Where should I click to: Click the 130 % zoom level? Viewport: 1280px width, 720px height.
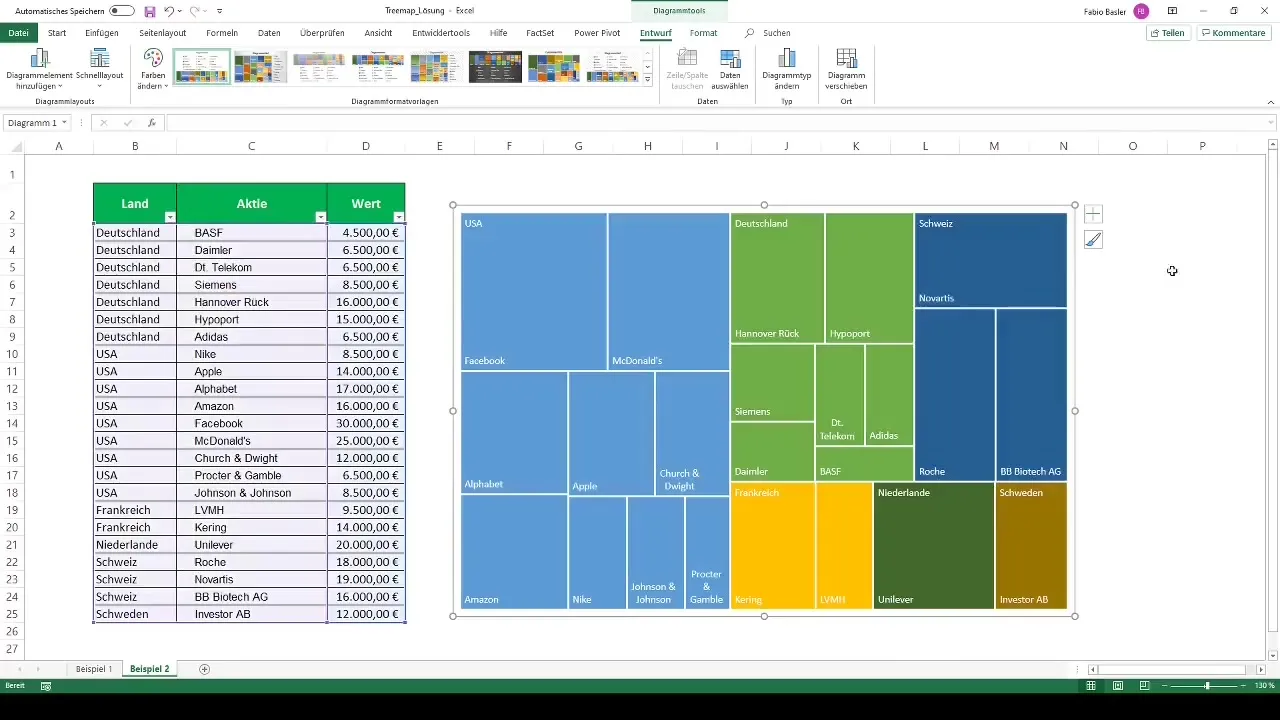[x=1265, y=686]
